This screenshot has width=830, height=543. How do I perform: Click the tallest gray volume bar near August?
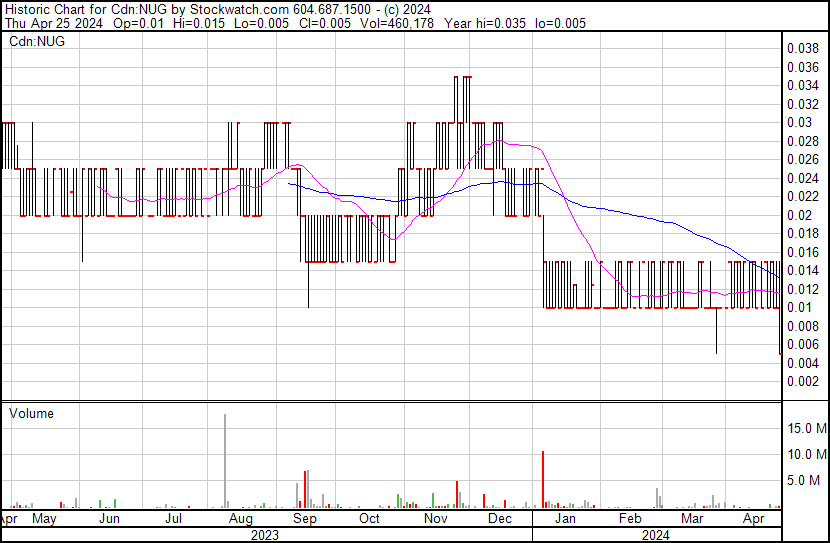pyautogui.click(x=225, y=460)
